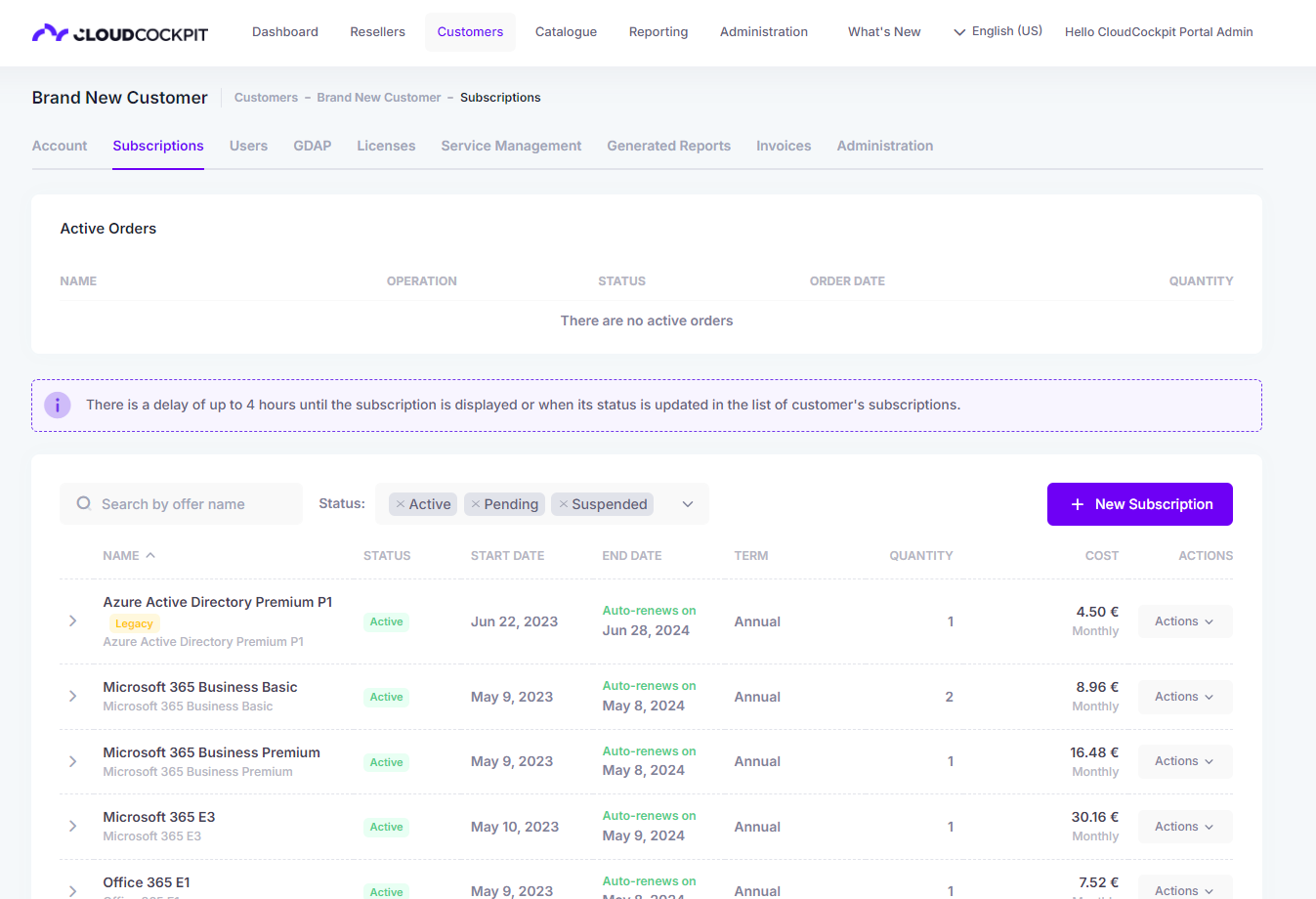Open the Generated Reports tab
Viewport: 1316px width, 899px height.
[668, 146]
